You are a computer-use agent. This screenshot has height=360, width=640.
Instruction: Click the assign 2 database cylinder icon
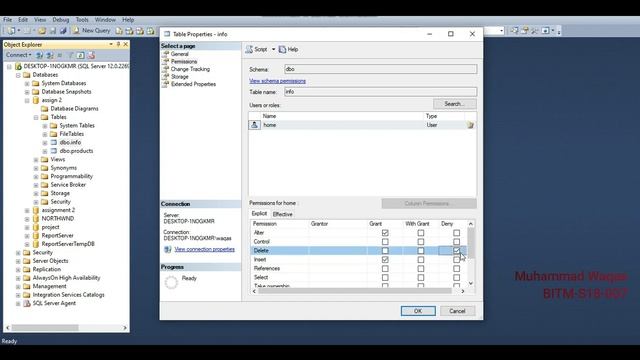tap(36, 100)
